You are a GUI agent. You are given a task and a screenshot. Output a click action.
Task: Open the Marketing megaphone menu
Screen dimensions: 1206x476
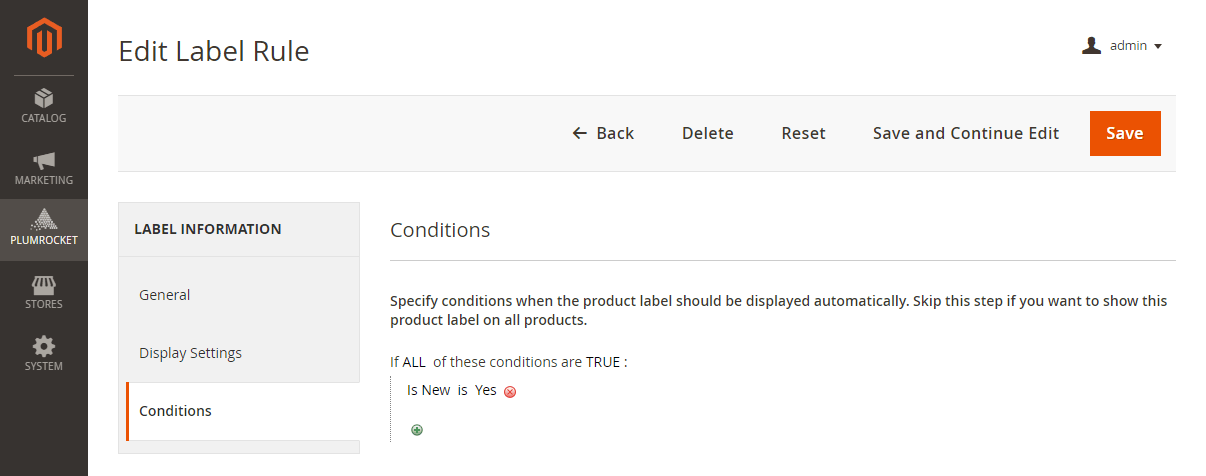tap(44, 168)
